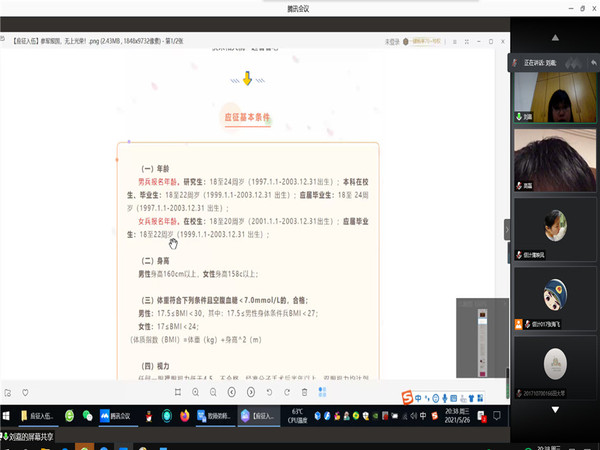Go to previous image with left arrow circle
Viewport: 600px width, 450px height.
coord(232,392)
